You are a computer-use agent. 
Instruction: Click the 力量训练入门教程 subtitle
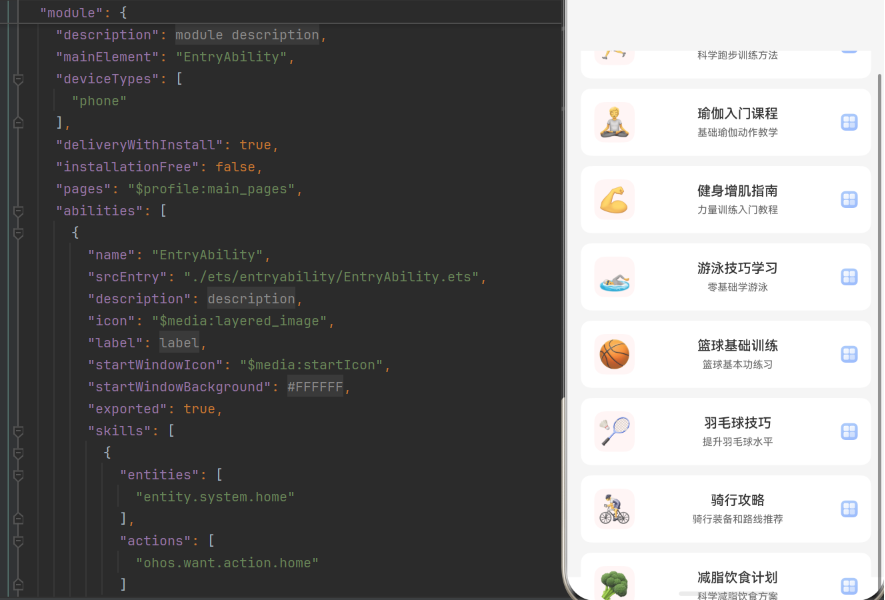pyautogui.click(x=737, y=210)
